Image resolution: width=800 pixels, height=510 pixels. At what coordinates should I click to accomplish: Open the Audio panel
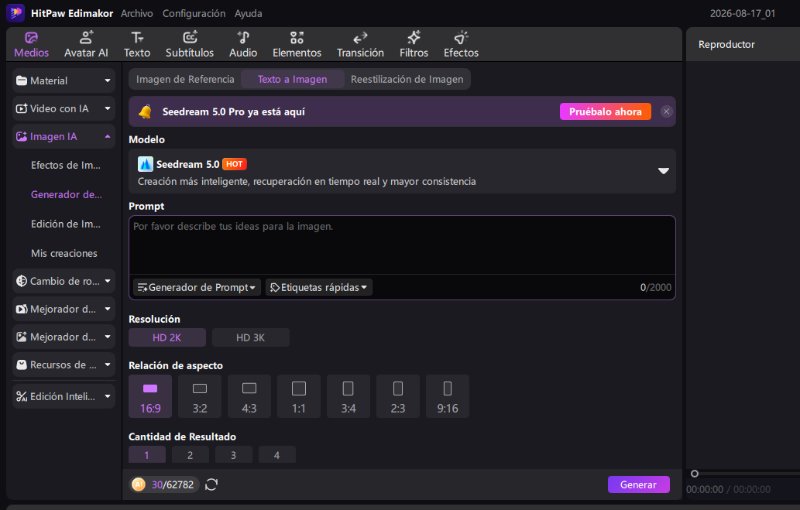[x=243, y=45]
